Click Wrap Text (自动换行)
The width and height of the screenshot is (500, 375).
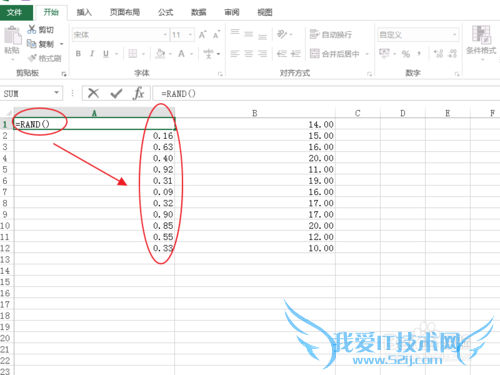click(x=330, y=34)
